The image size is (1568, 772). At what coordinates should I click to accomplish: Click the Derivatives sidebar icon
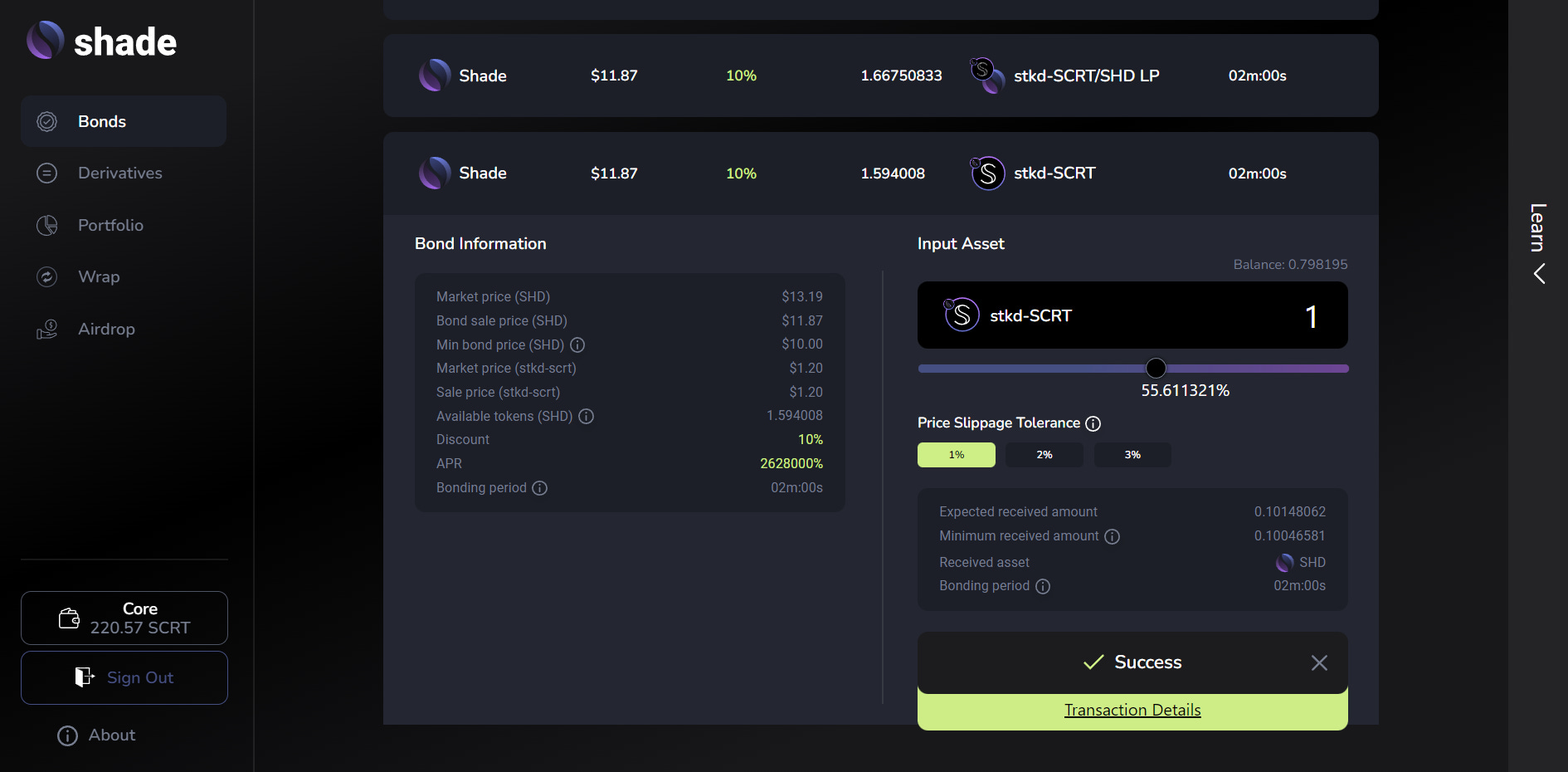pyautogui.click(x=47, y=173)
